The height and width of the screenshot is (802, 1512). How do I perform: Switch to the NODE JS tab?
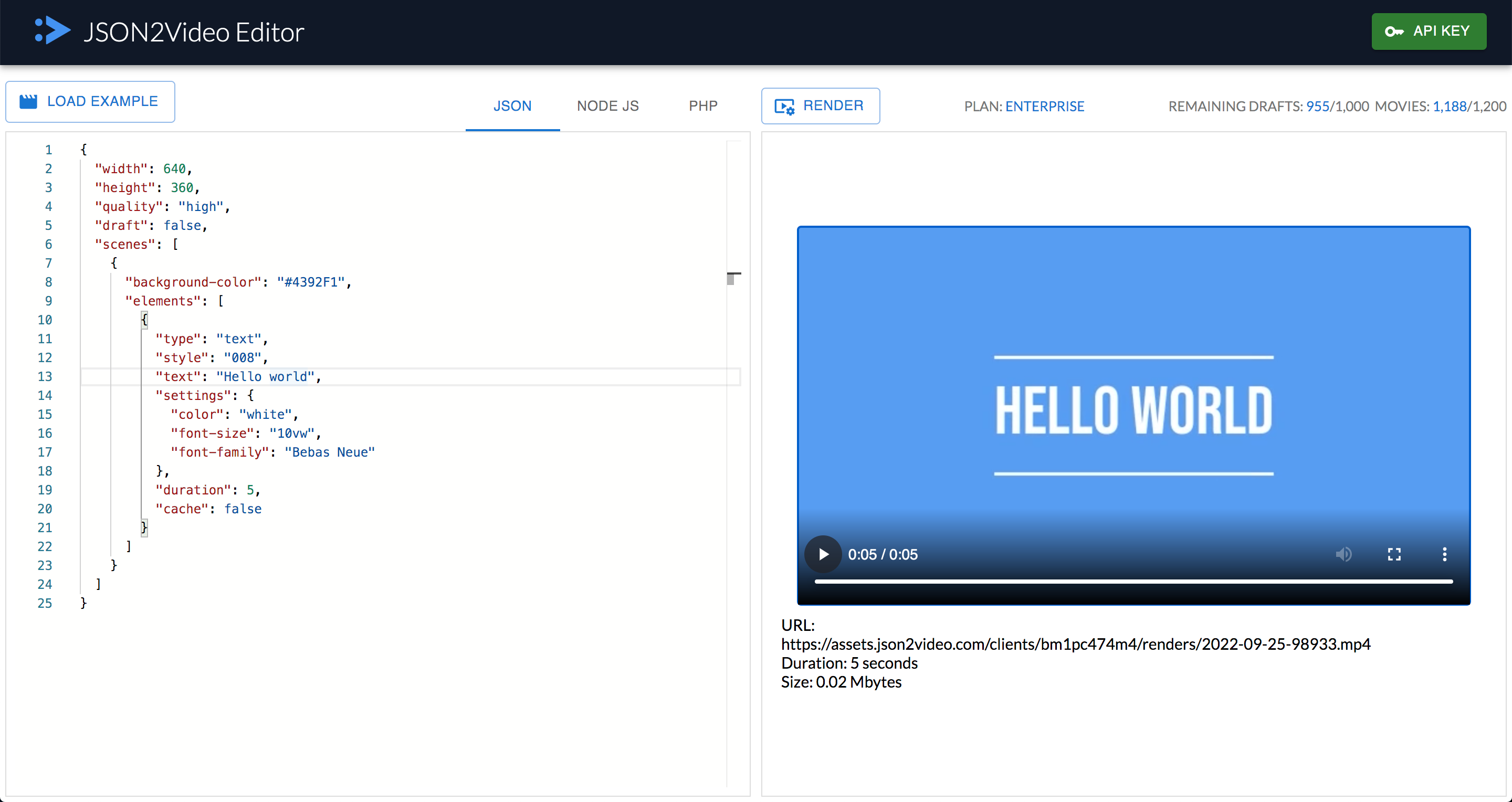coord(607,106)
